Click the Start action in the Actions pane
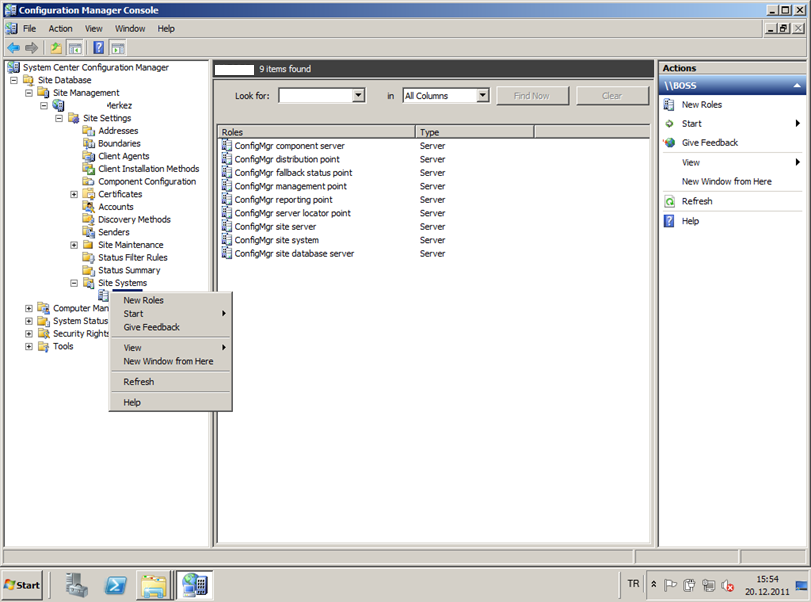Screen dimensions: 811x602 tap(692, 124)
